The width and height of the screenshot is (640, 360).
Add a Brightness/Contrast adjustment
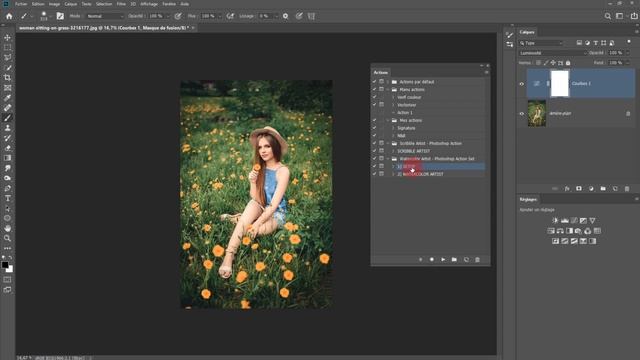tap(555, 220)
